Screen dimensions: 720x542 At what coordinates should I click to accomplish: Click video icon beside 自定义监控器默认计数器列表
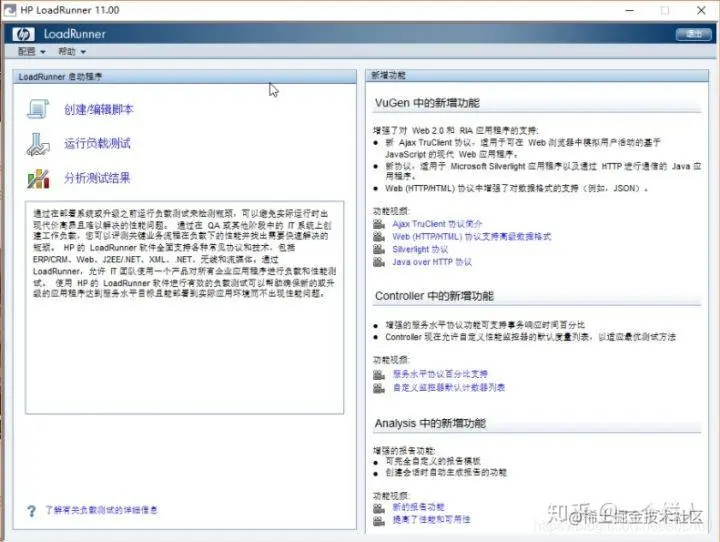tap(379, 388)
